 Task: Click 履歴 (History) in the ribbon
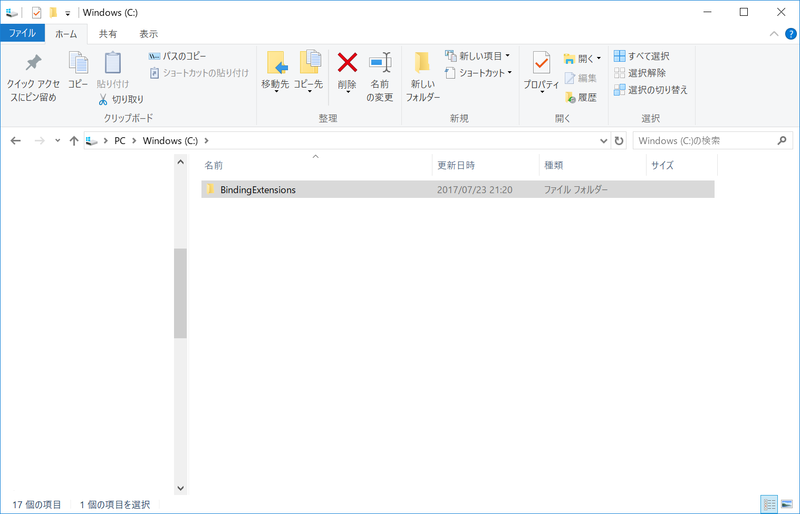click(x=581, y=97)
